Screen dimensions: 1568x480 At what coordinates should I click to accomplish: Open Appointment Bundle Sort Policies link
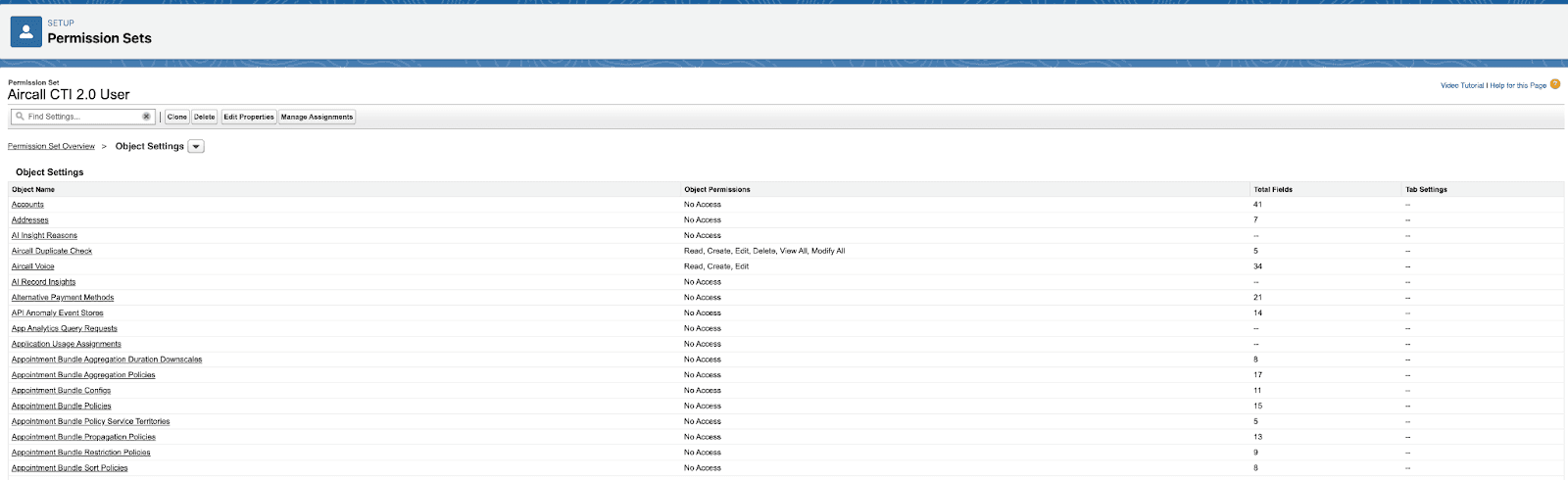pos(70,468)
